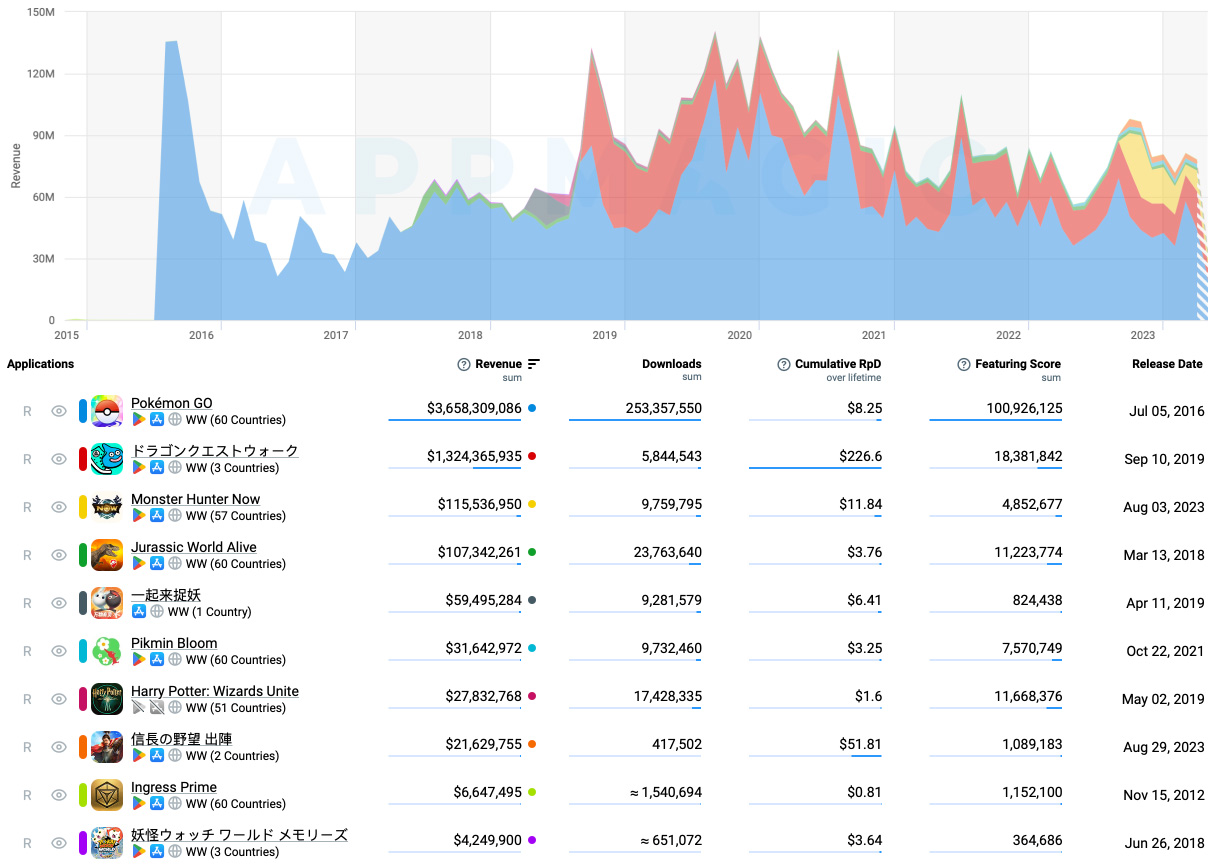Click the 2022 marker on the chart axis
The height and width of the screenshot is (866, 1218).
(x=1008, y=336)
